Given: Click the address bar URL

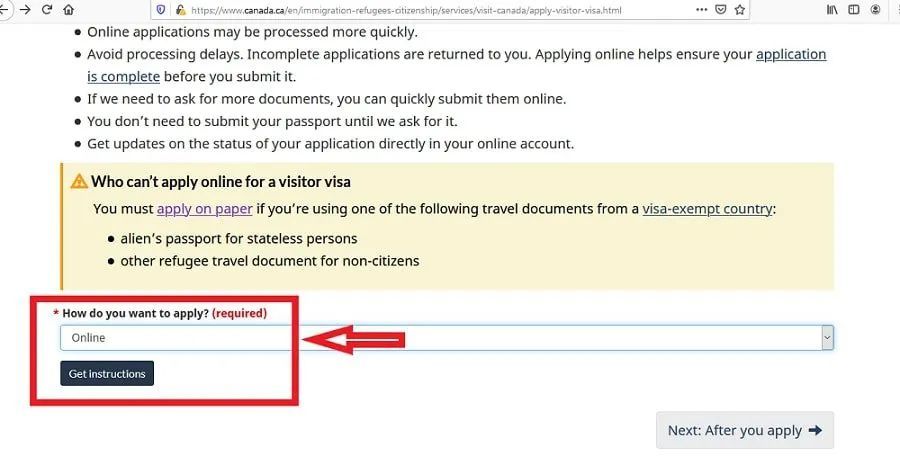Looking at the screenshot, I should coord(400,9).
